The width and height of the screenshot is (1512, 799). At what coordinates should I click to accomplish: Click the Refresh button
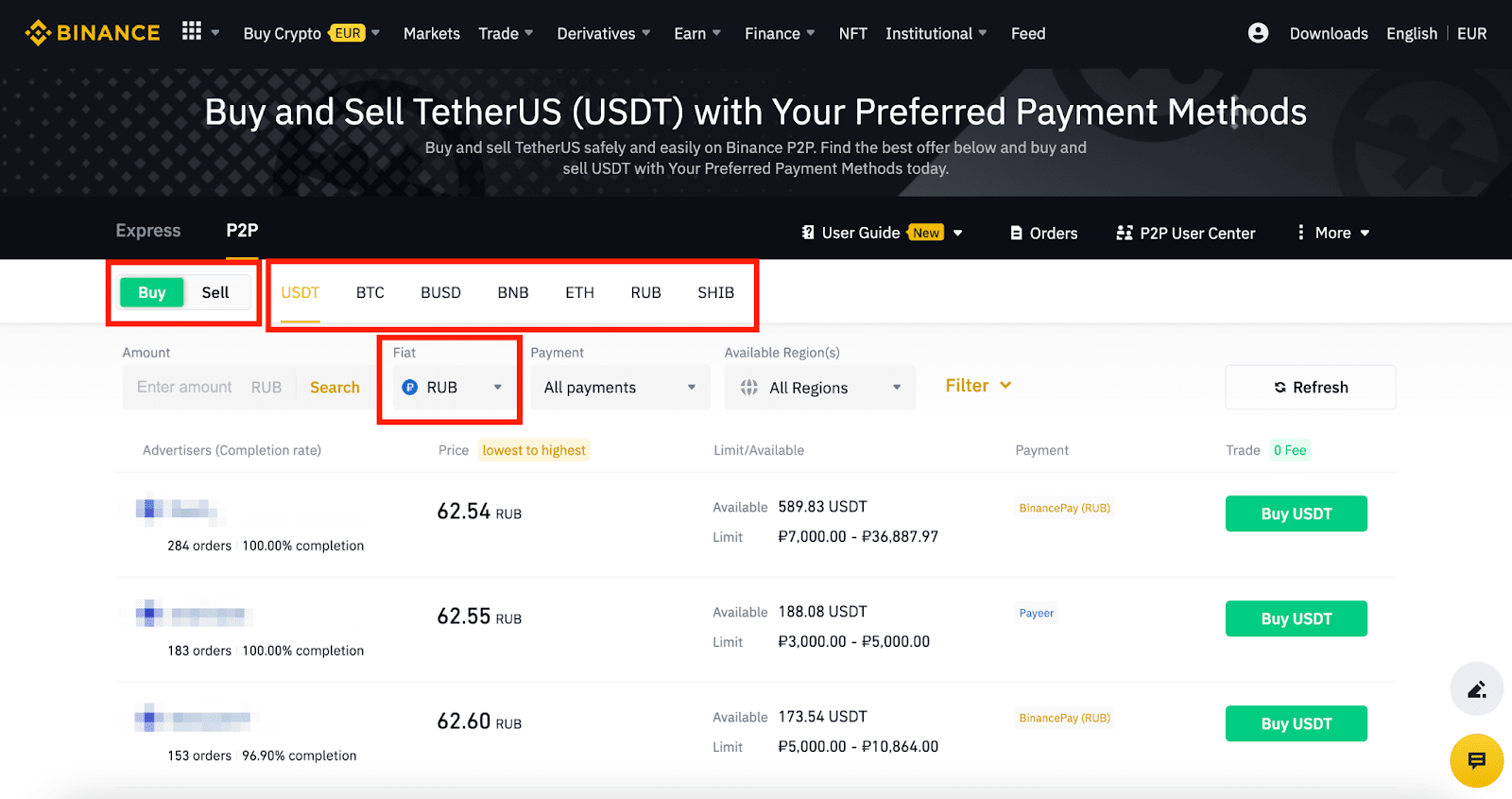1311,388
